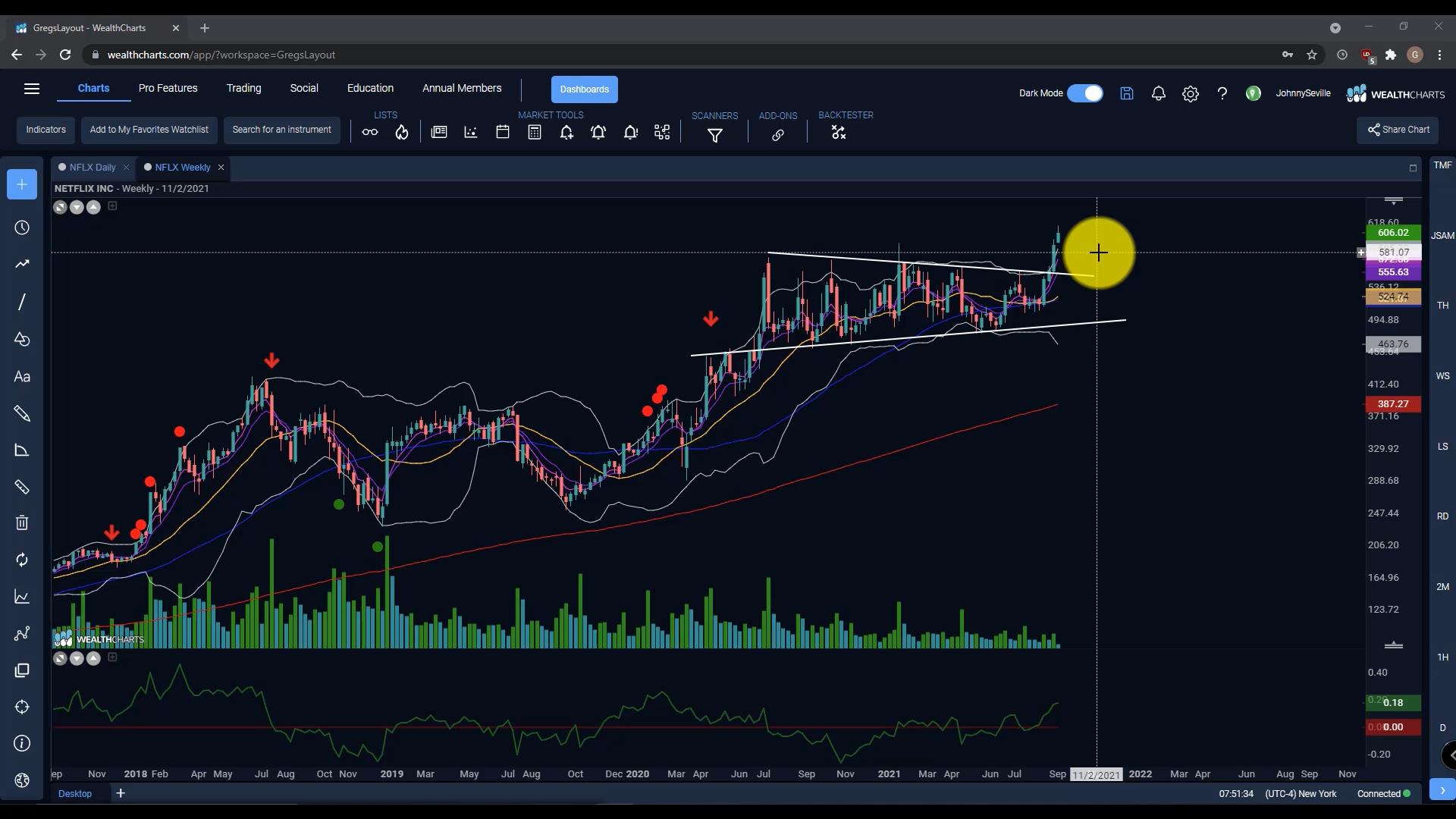Close the NFLX Daily tab

tap(126, 168)
